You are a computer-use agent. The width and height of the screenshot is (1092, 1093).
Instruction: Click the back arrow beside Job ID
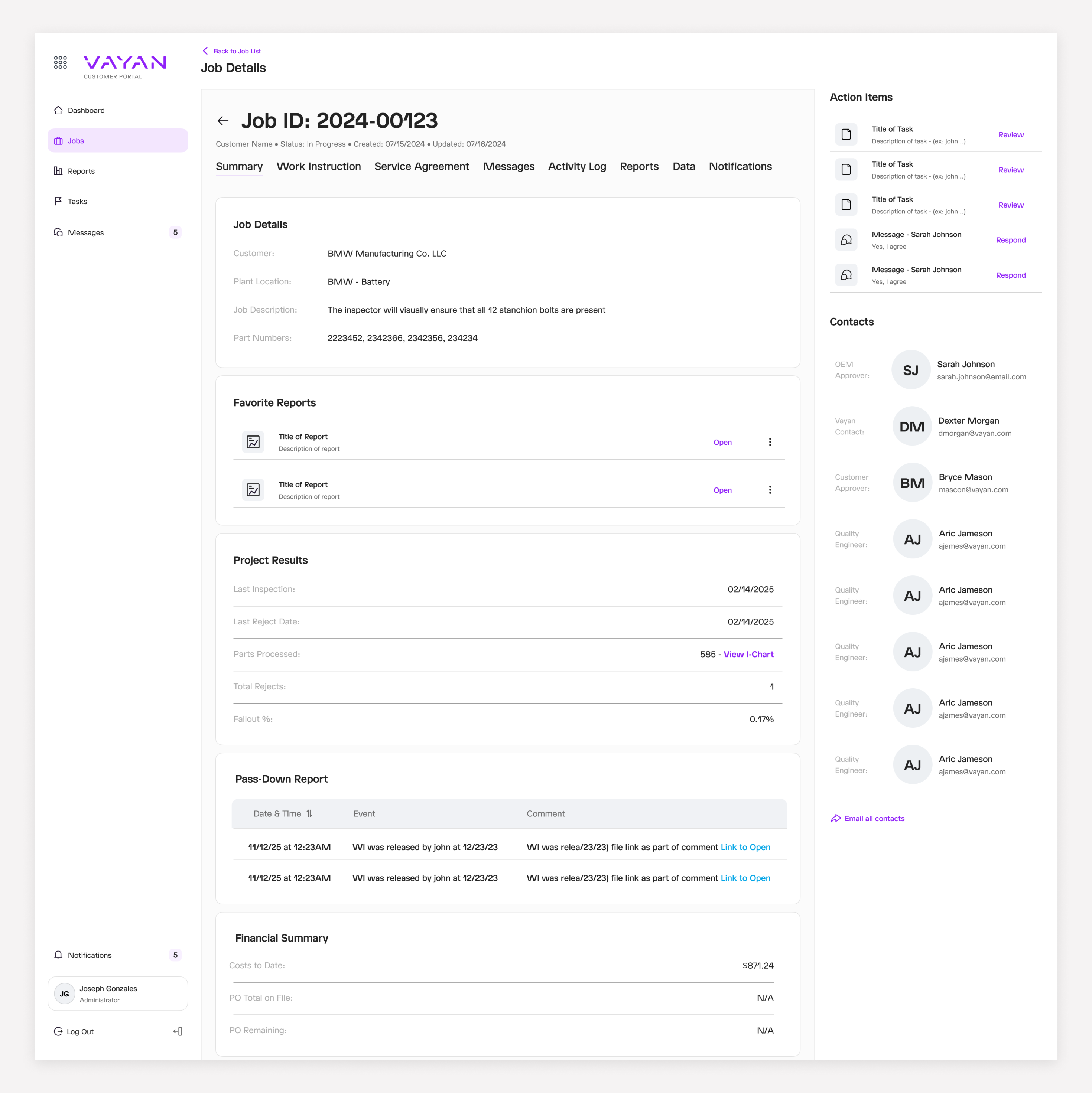[x=223, y=121]
